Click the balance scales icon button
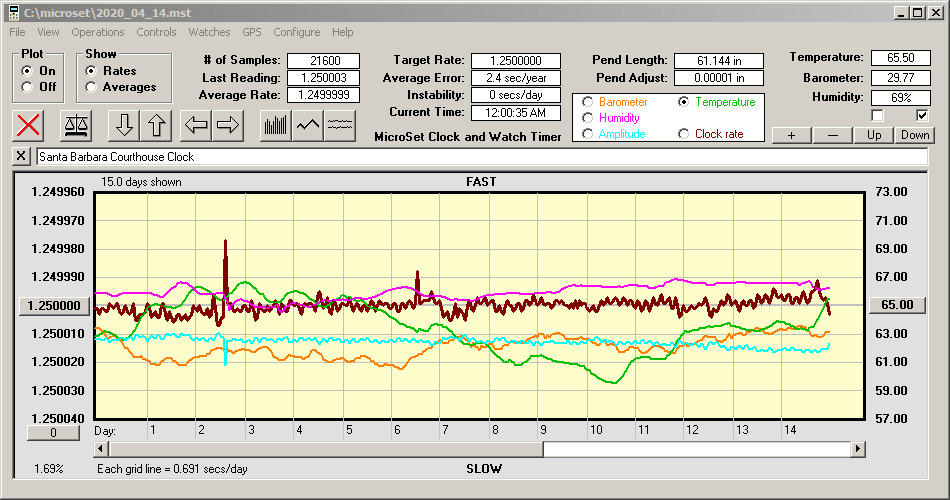The image size is (950, 500). pos(76,125)
